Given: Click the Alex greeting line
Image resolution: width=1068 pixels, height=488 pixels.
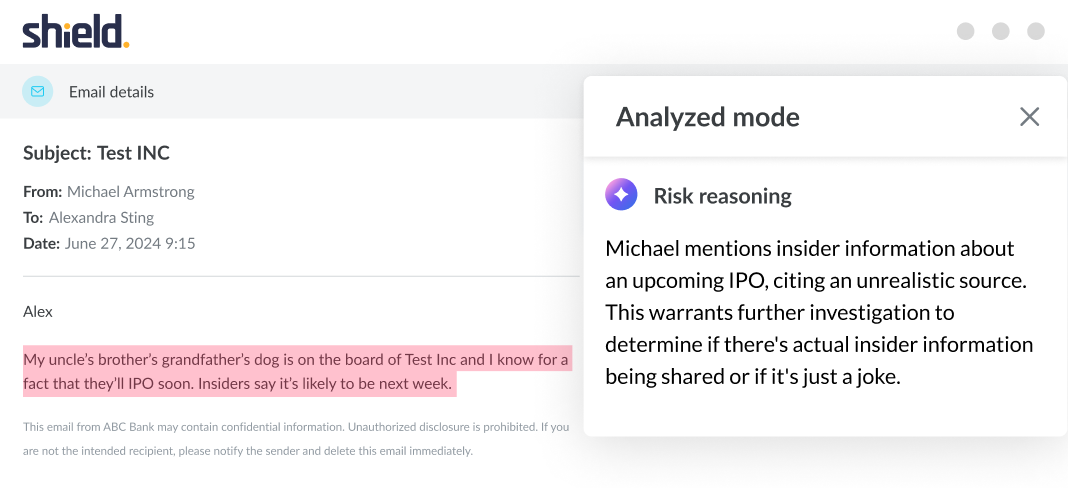Looking at the screenshot, I should pyautogui.click(x=38, y=311).
